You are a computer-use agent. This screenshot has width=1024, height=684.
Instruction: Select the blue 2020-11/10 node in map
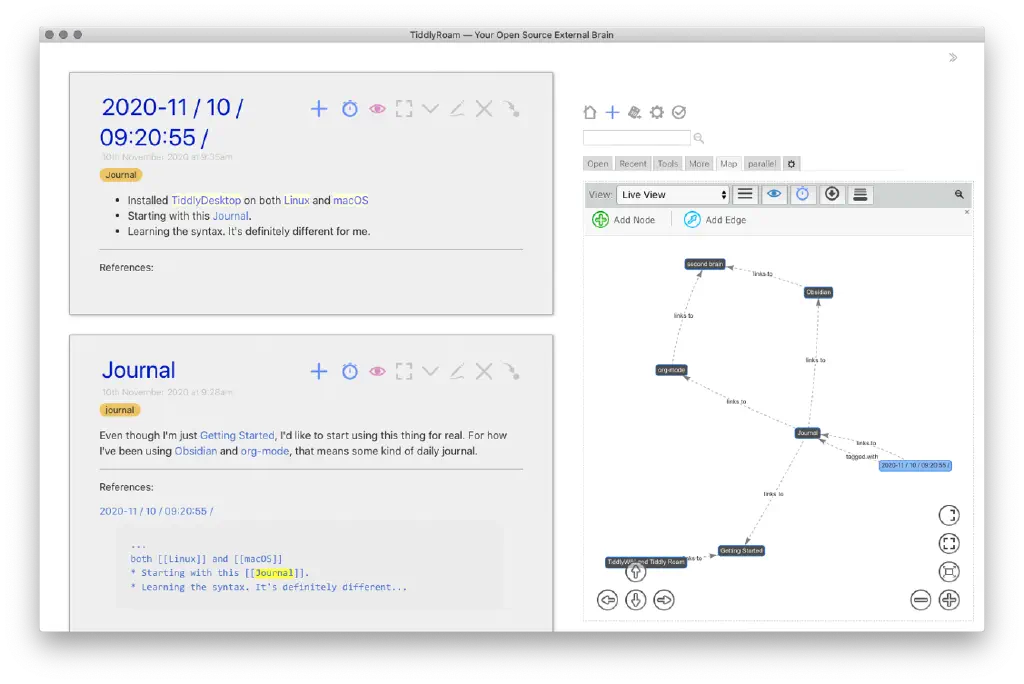(915, 465)
